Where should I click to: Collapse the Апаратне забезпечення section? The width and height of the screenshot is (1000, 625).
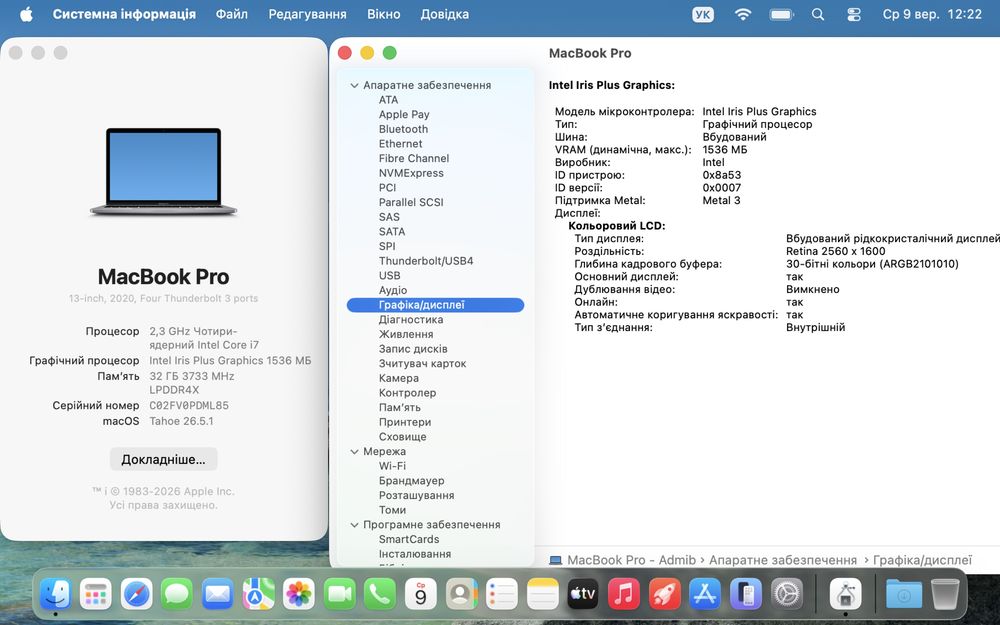pos(354,85)
